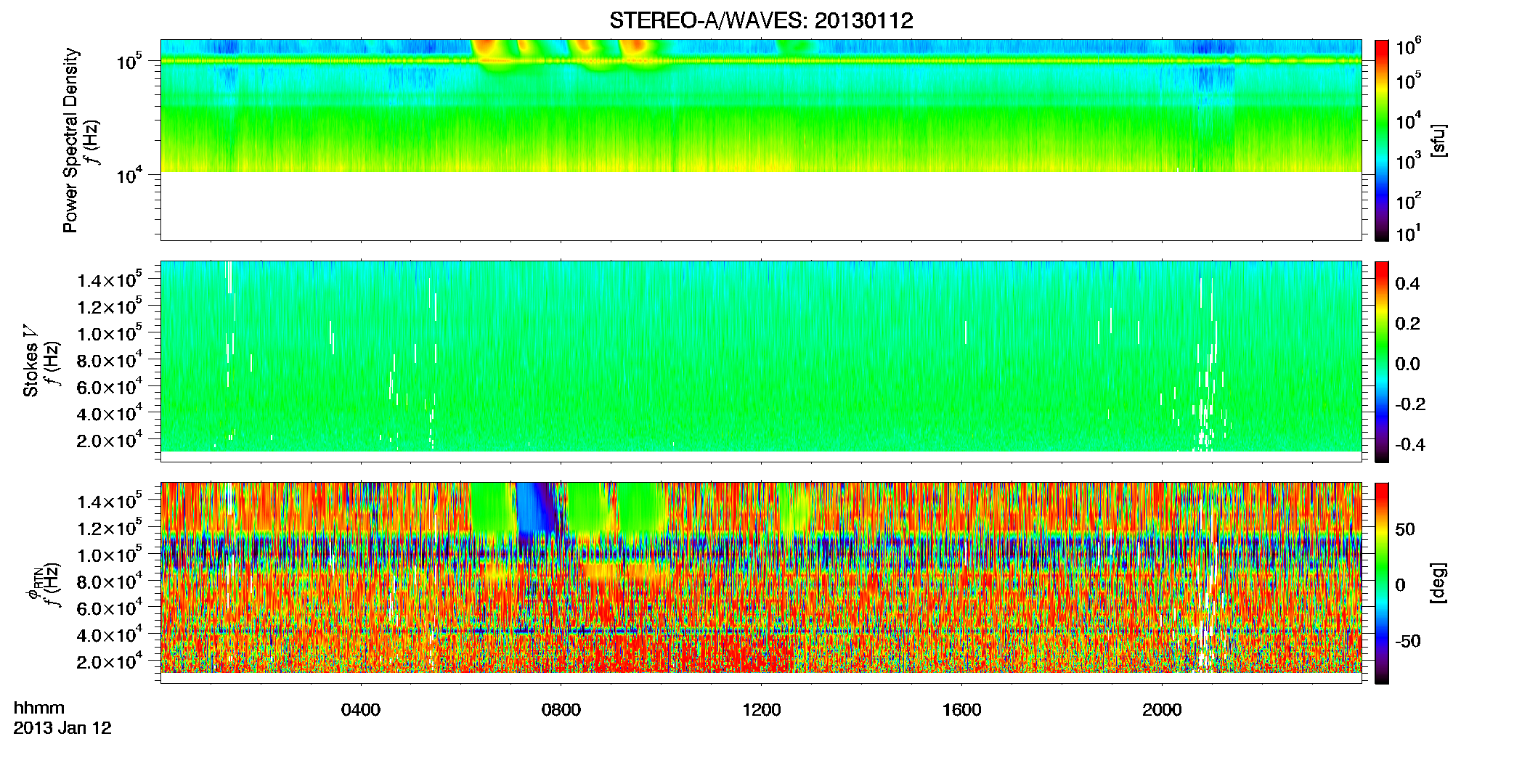
Task: Click the plot title STEREO-A/WAVES: 20130112
Action: click(x=761, y=20)
